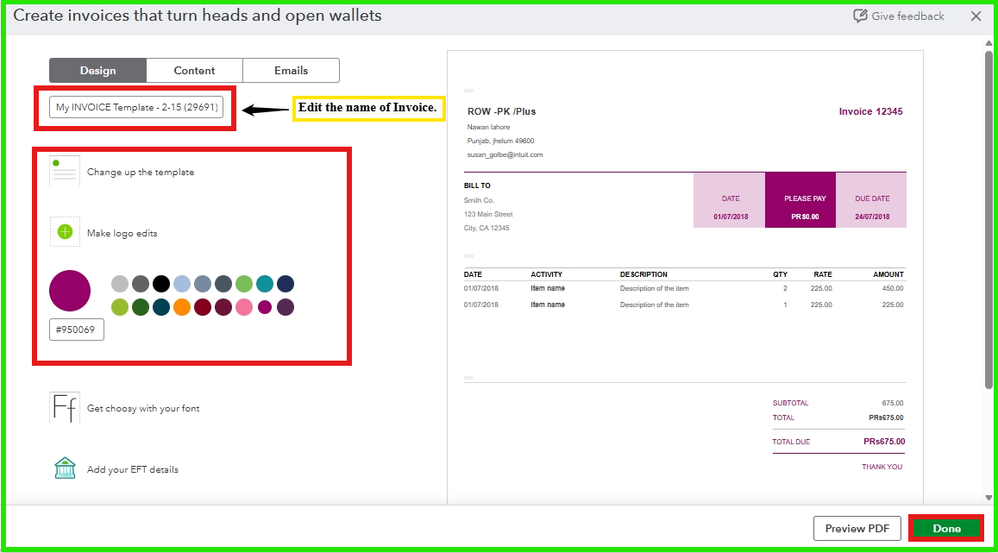
Task: Click the large purple current-color circle
Action: [70, 291]
